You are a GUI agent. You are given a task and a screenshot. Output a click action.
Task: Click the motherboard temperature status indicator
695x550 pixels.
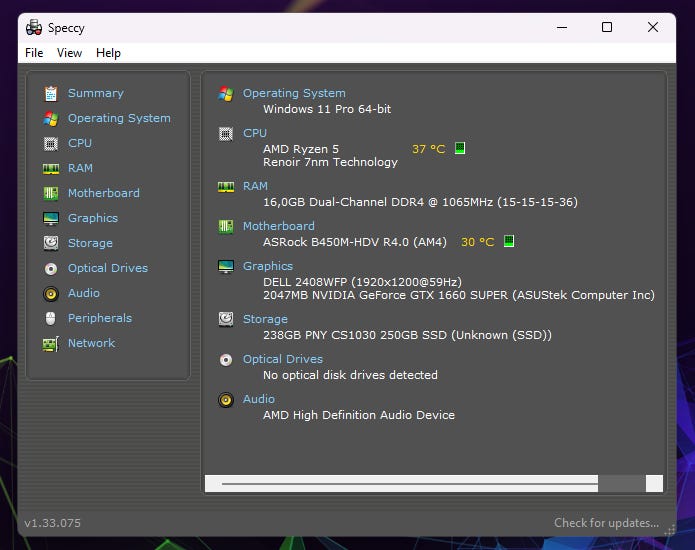click(x=508, y=242)
